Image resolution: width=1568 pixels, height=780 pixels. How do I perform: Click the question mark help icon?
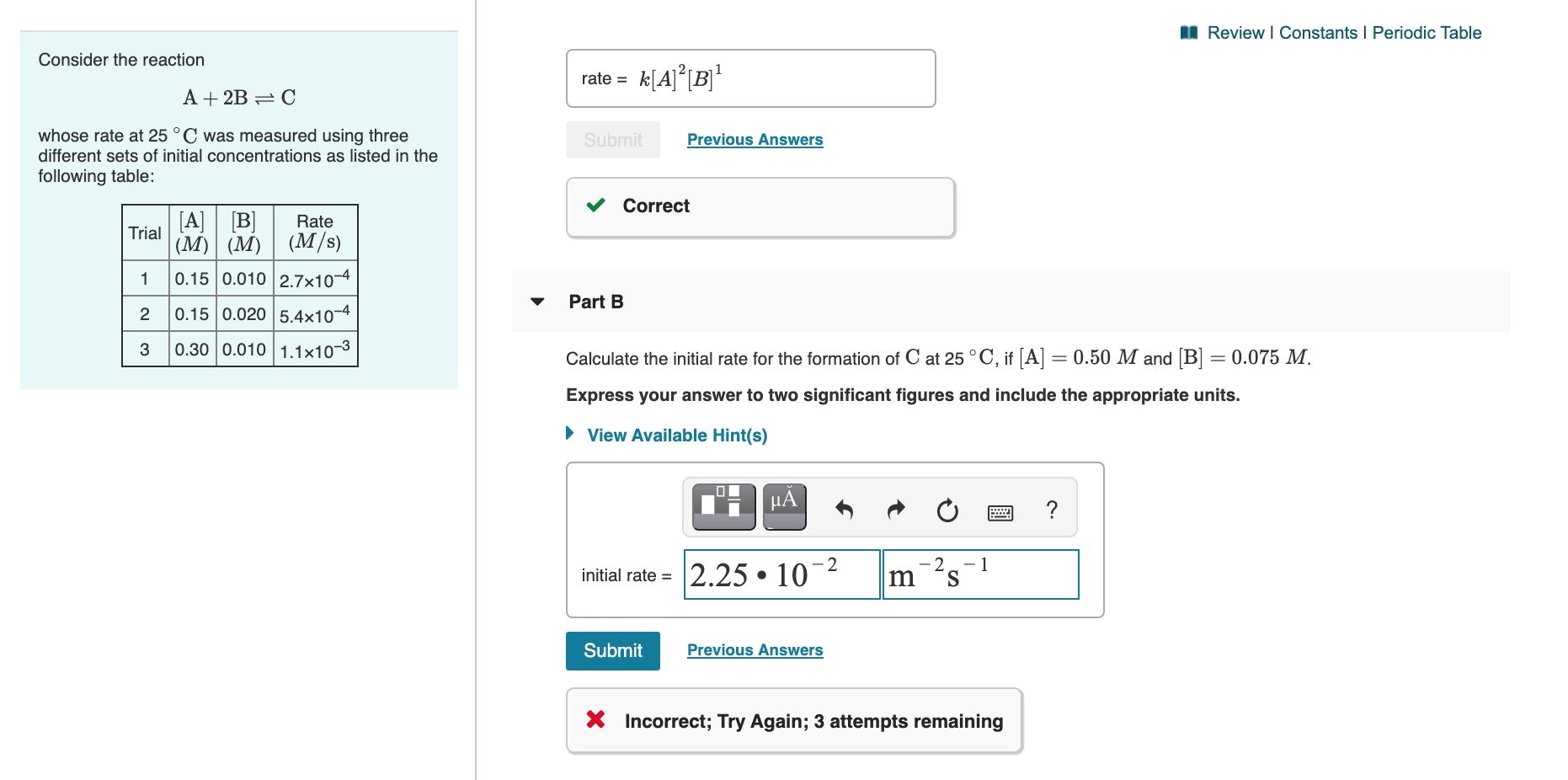pyautogui.click(x=1051, y=509)
